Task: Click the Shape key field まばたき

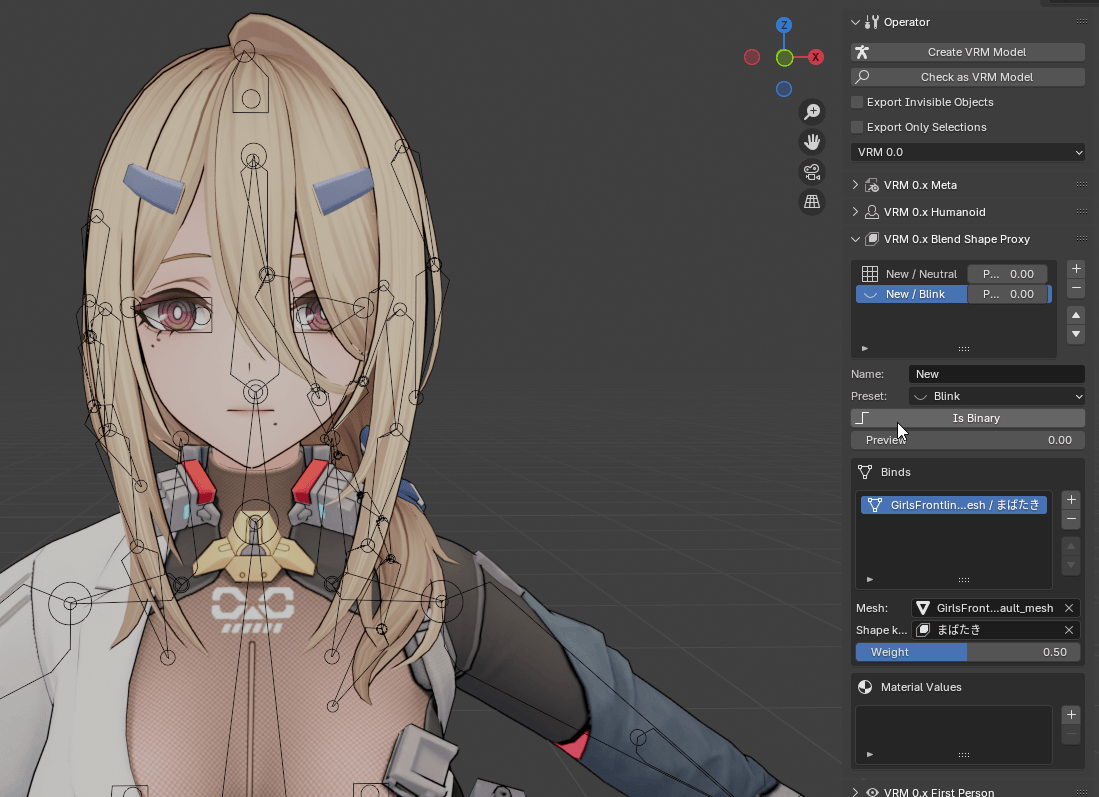Action: tap(987, 629)
